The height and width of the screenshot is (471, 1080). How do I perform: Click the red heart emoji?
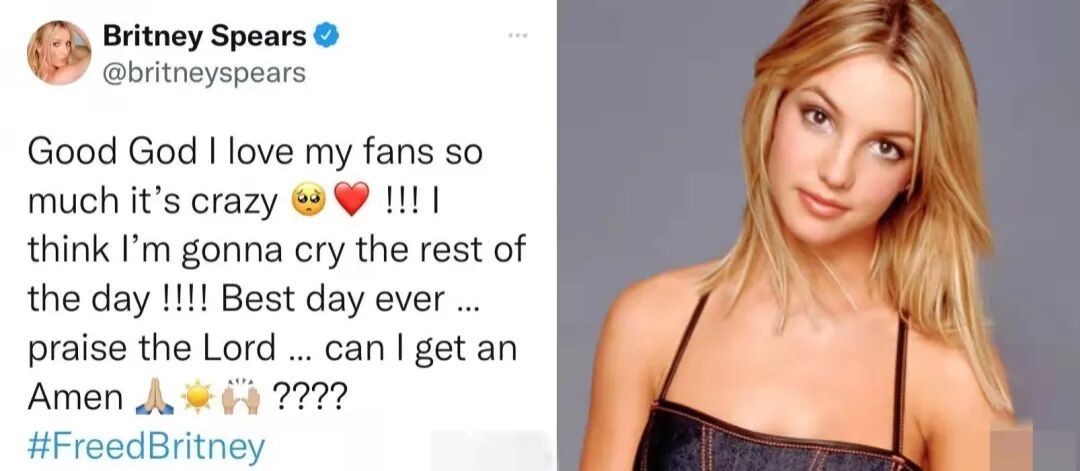click(351, 201)
